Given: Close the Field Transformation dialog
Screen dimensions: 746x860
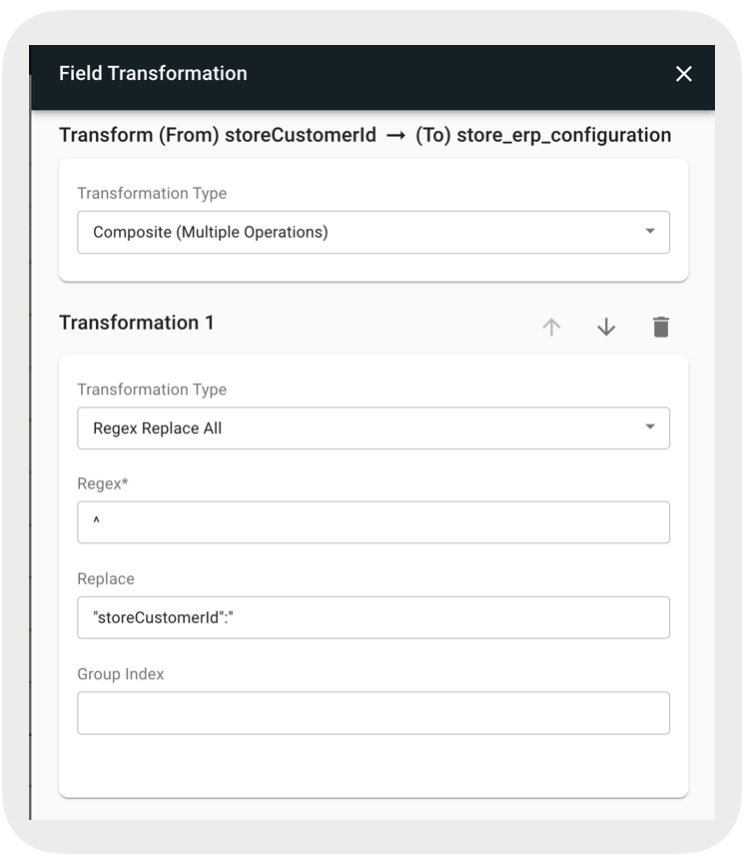Looking at the screenshot, I should pyautogui.click(x=683, y=73).
